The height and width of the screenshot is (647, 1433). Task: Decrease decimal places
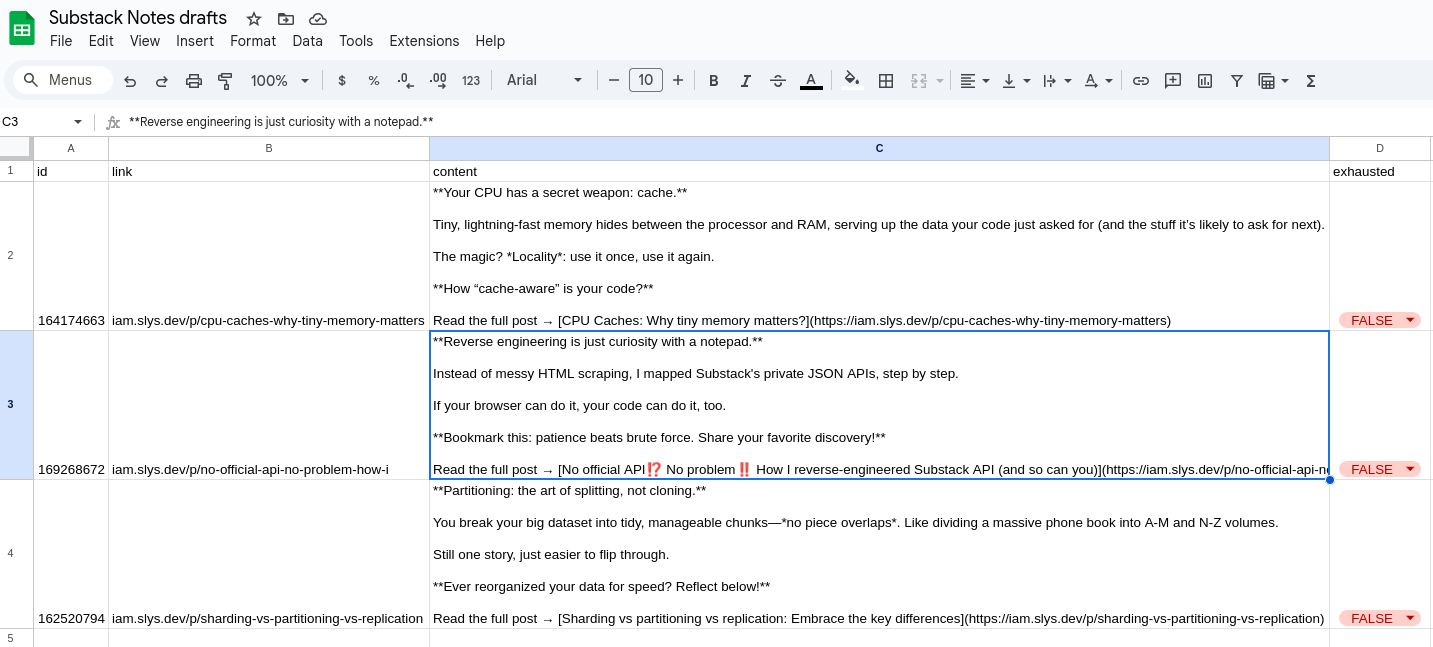405,81
